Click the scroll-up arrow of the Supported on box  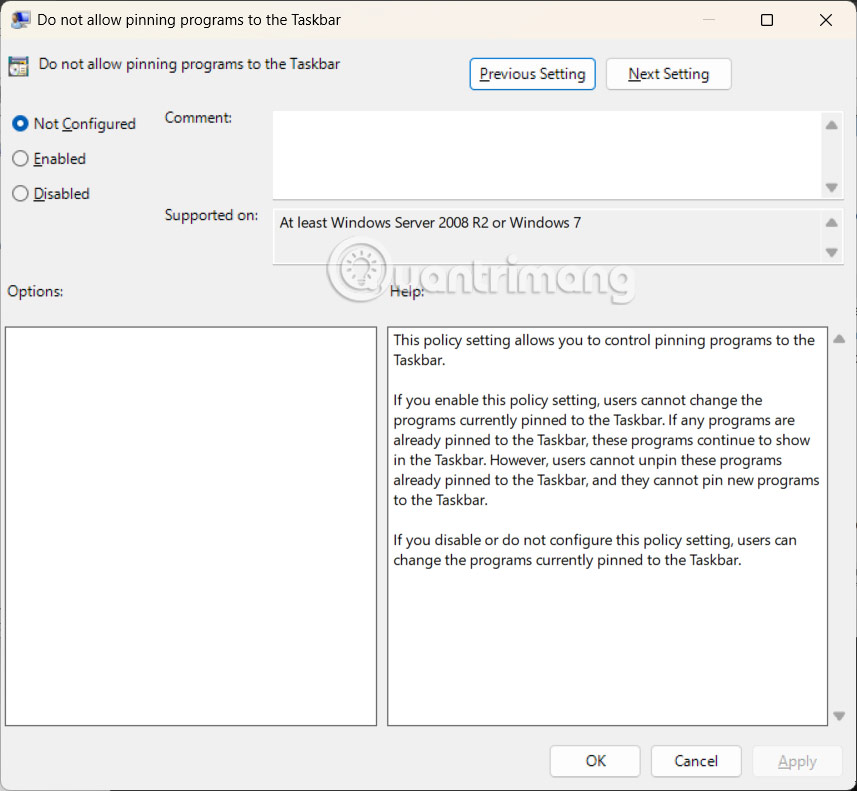831,221
